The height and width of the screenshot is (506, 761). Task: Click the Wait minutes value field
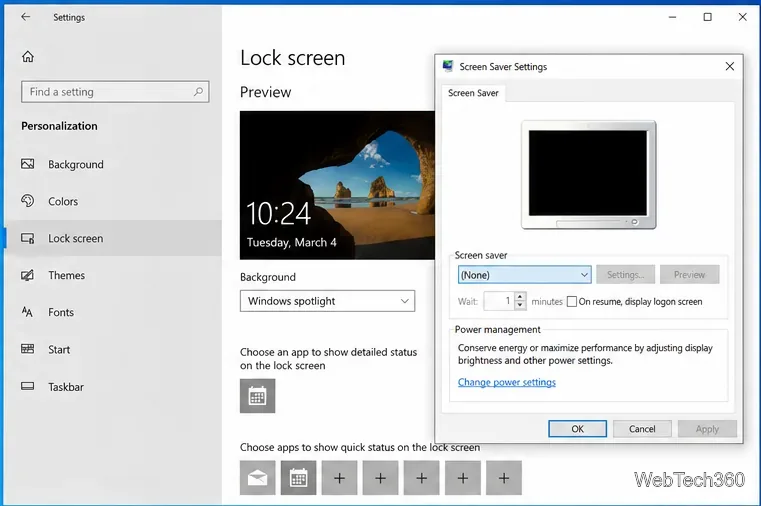498,301
